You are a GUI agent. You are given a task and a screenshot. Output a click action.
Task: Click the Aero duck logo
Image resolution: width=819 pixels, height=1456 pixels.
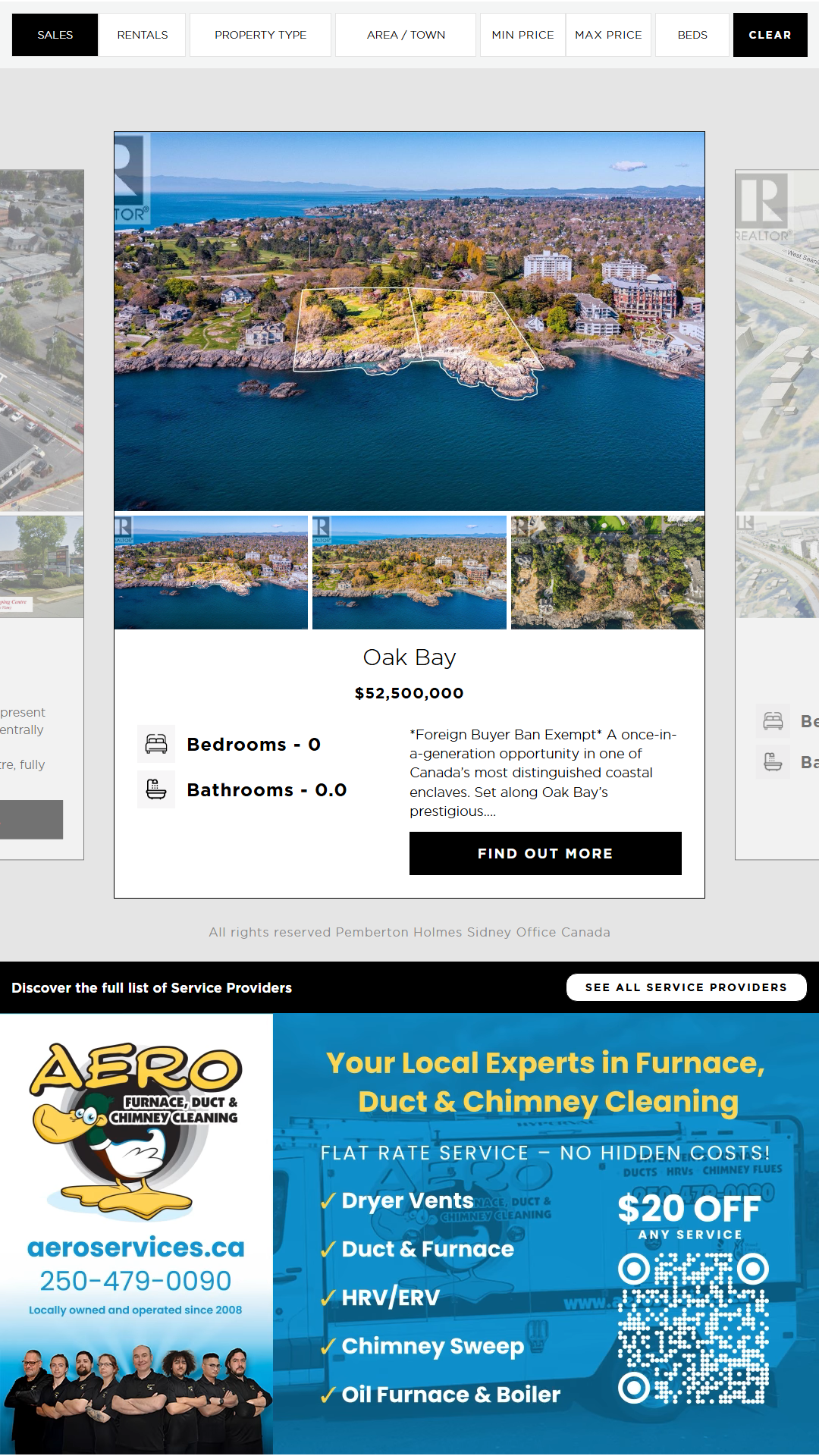(136, 1130)
